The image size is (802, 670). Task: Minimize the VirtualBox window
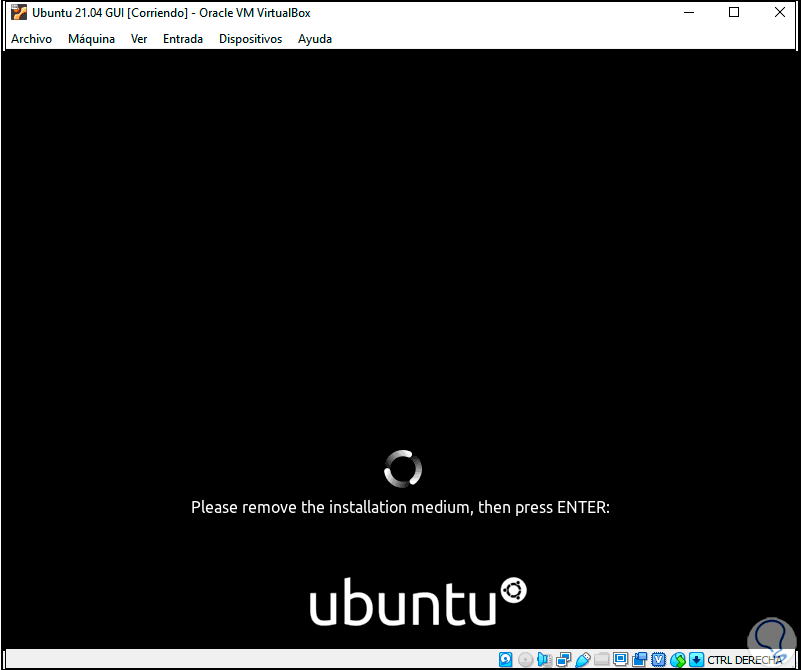689,12
